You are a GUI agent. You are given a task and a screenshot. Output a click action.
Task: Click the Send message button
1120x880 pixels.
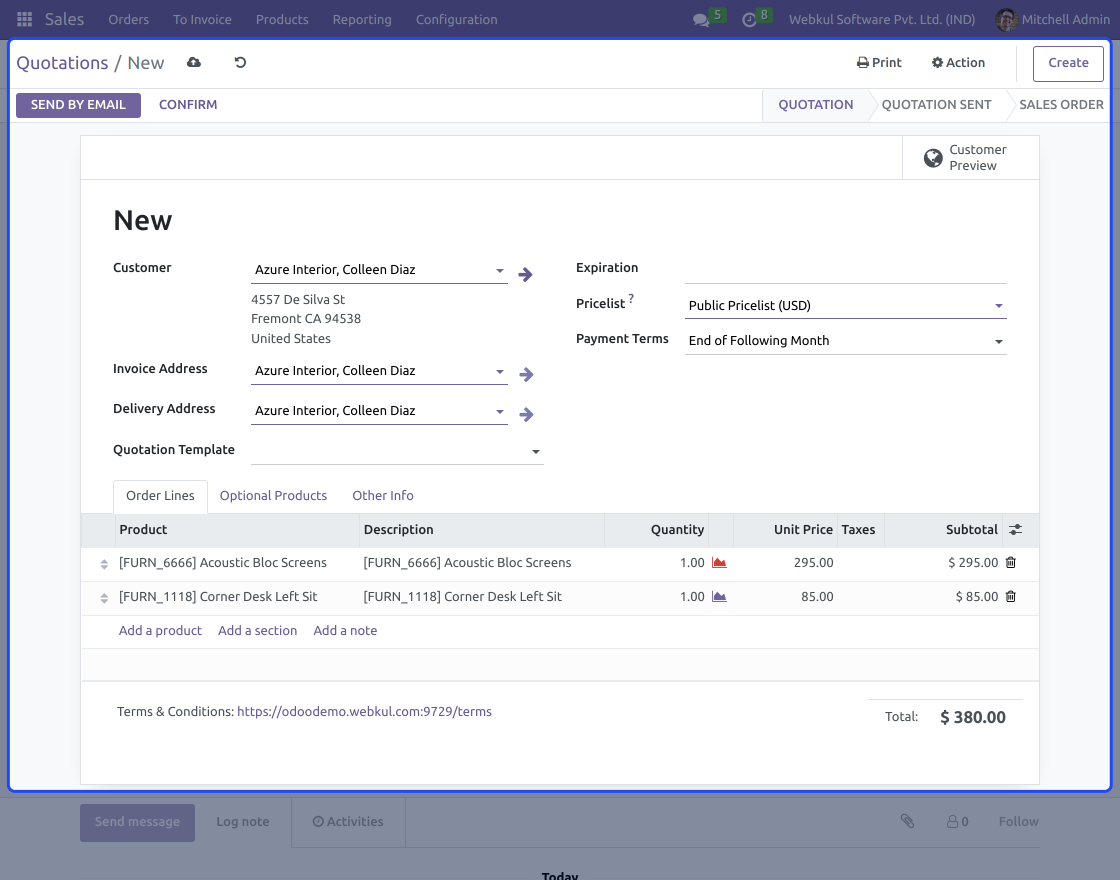point(137,822)
